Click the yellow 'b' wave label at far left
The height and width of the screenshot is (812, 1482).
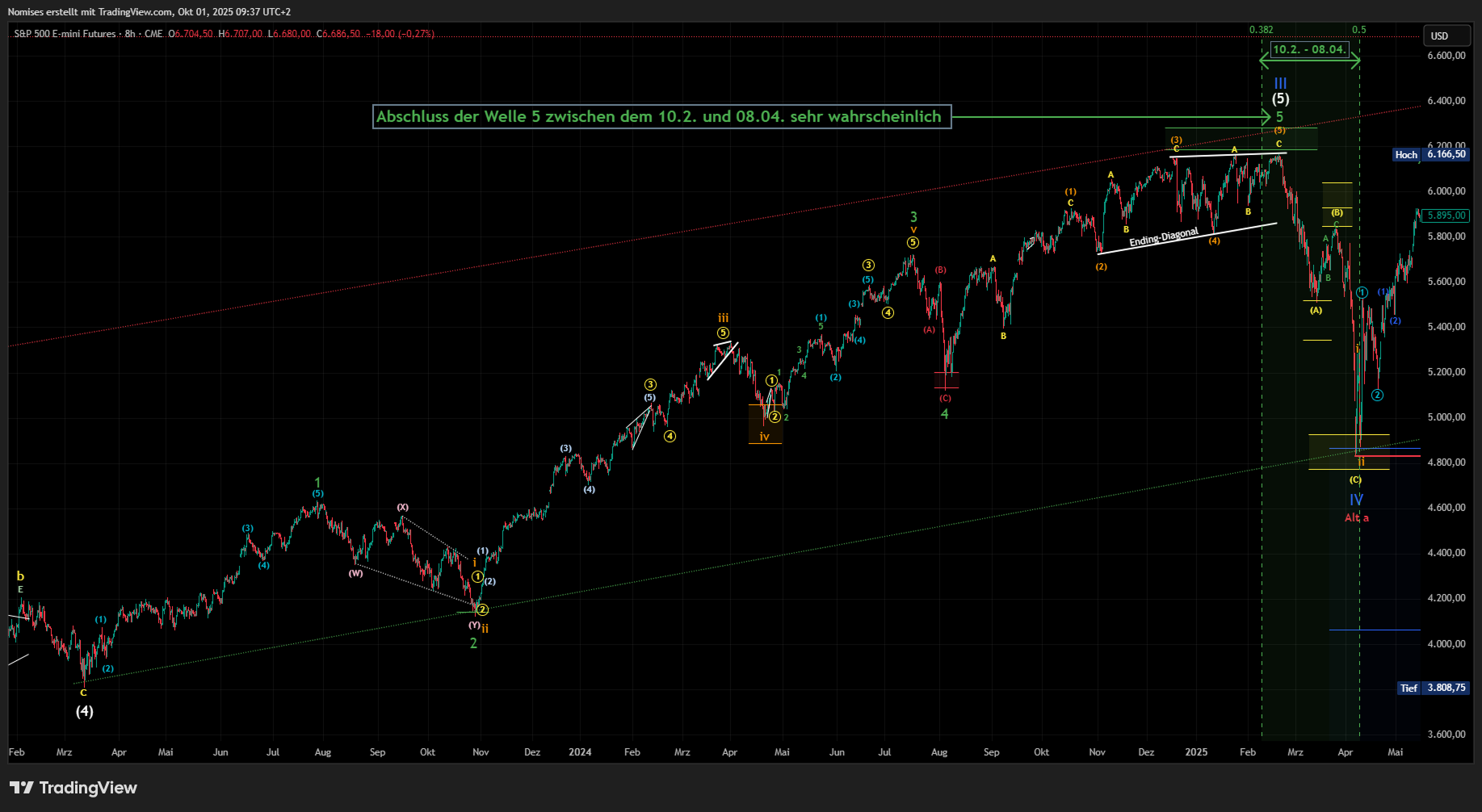pyautogui.click(x=20, y=576)
